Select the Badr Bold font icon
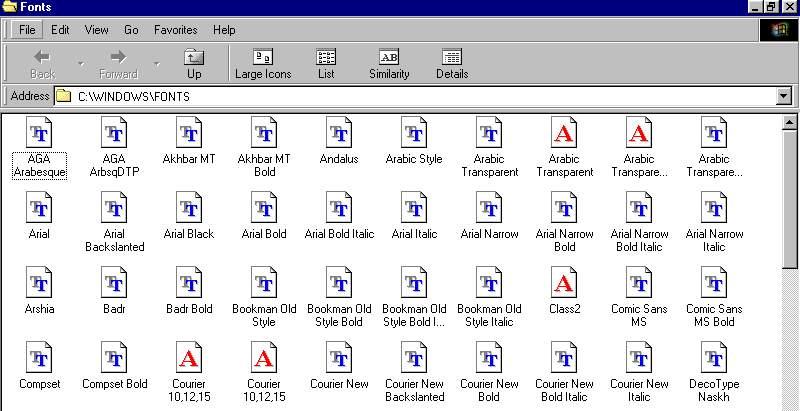The image size is (800, 411). pyautogui.click(x=189, y=282)
